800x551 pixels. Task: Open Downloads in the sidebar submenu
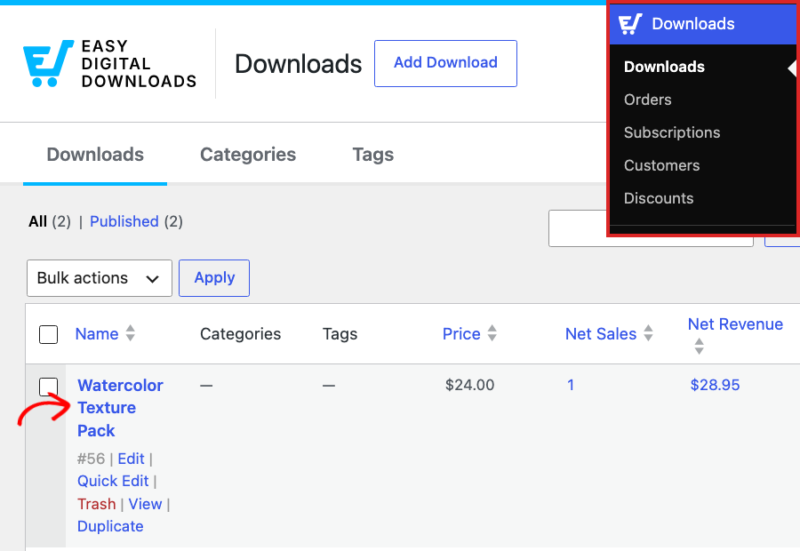[664, 67]
